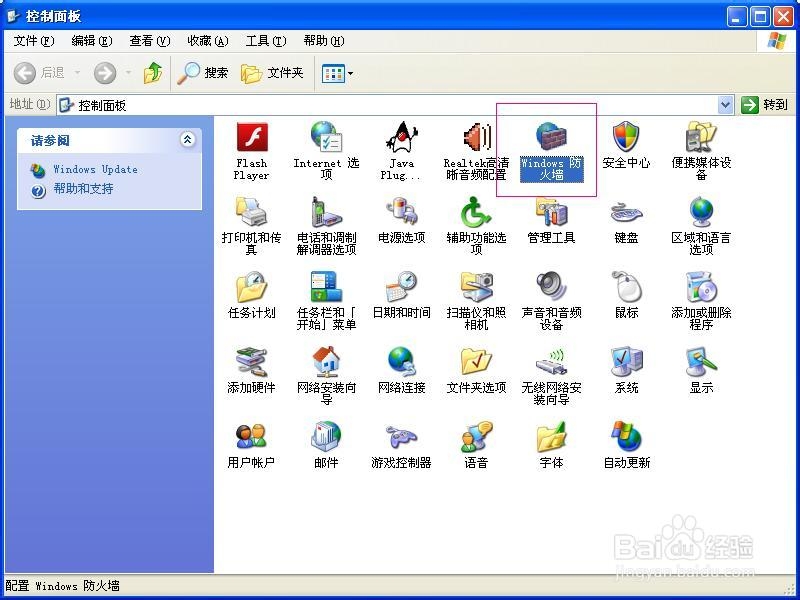
Task: Open the Flash Player control panel icon
Action: [x=252, y=138]
